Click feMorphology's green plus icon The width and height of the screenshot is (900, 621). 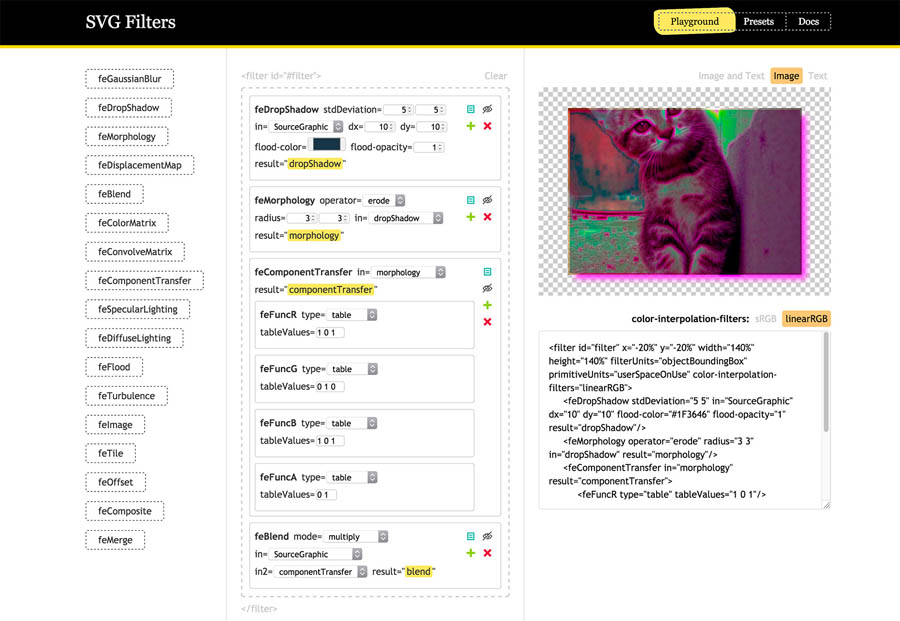click(471, 216)
